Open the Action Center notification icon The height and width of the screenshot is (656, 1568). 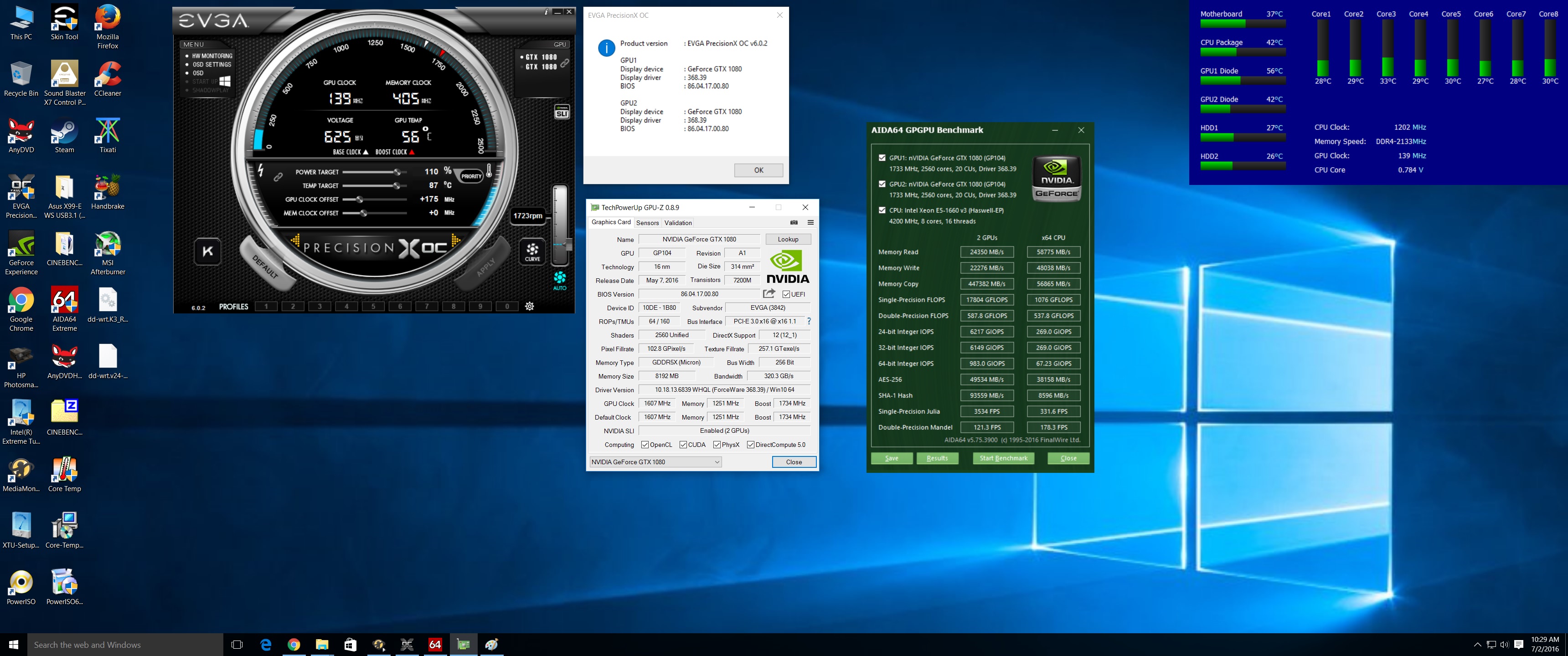click(x=1519, y=645)
